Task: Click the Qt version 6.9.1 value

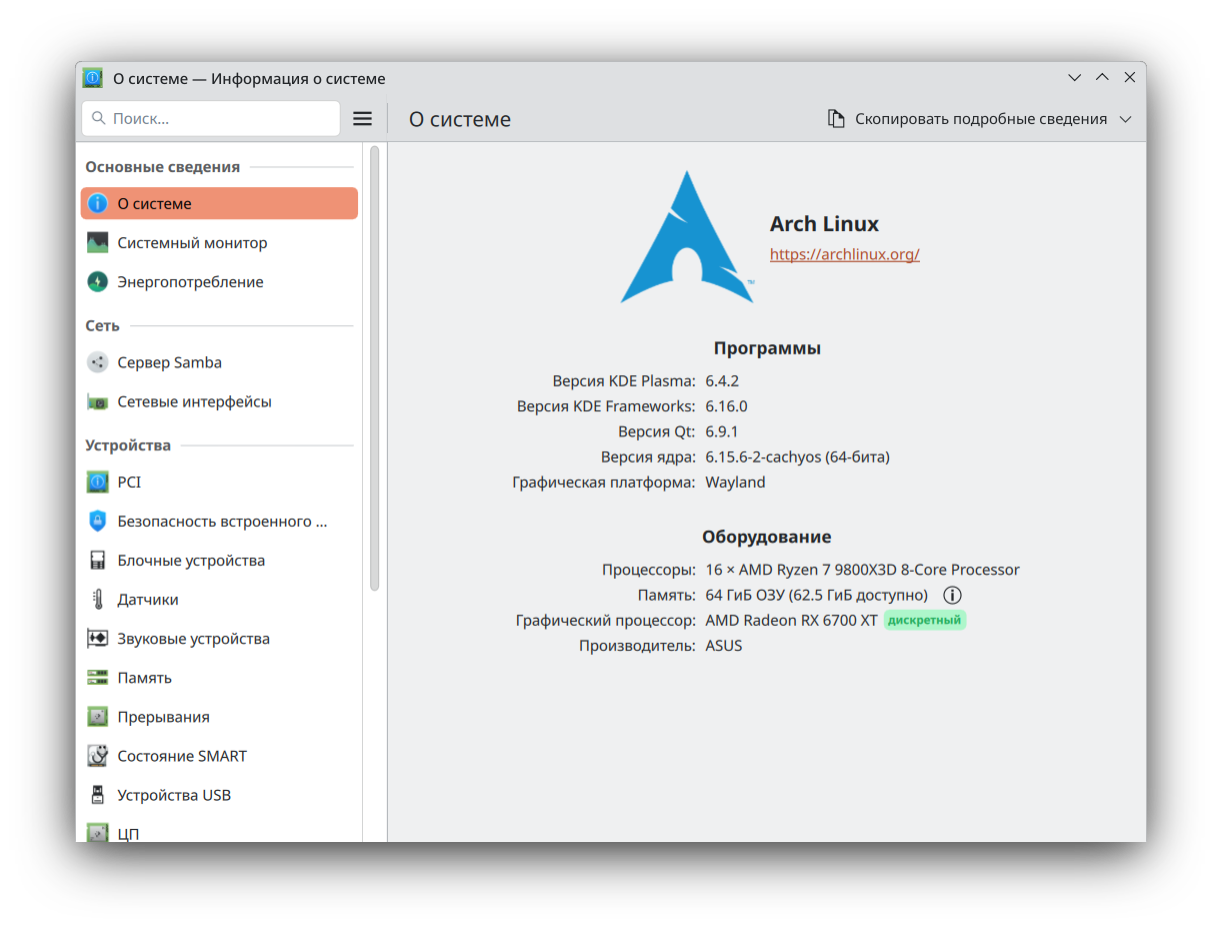Action: (x=722, y=432)
